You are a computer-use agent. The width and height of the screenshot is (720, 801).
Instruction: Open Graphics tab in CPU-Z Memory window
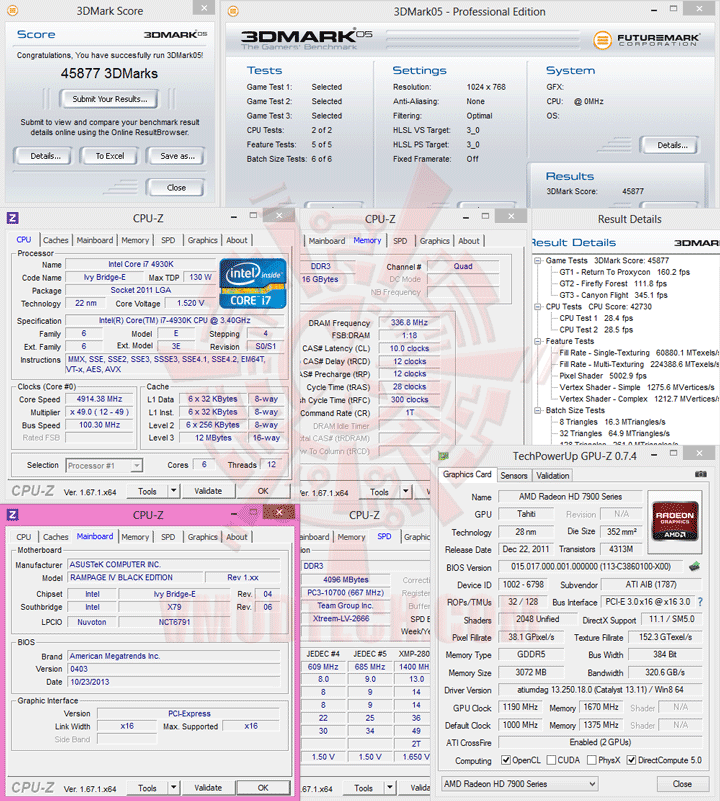[434, 241]
